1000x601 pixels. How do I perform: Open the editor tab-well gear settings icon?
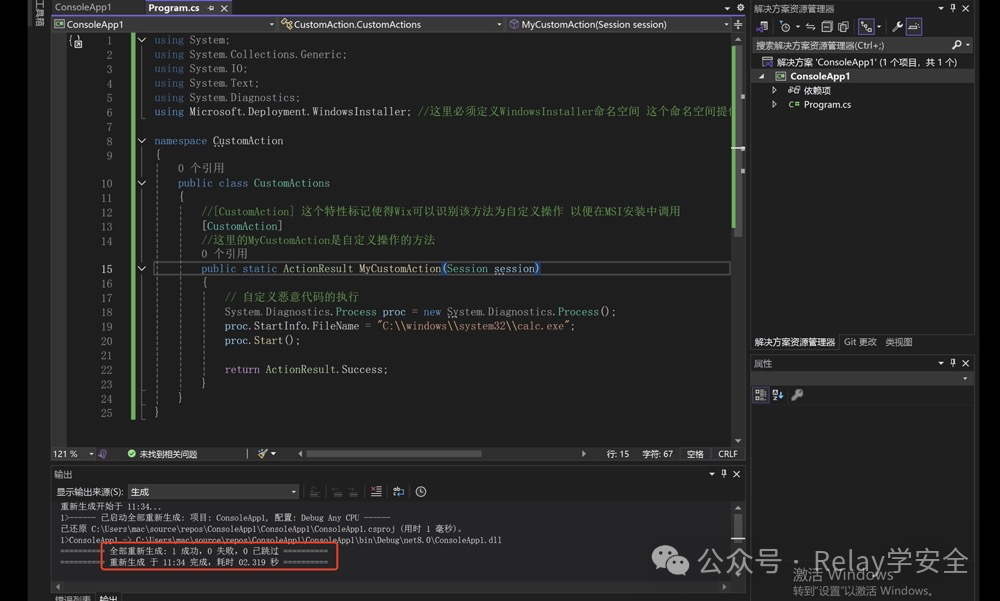[x=740, y=8]
